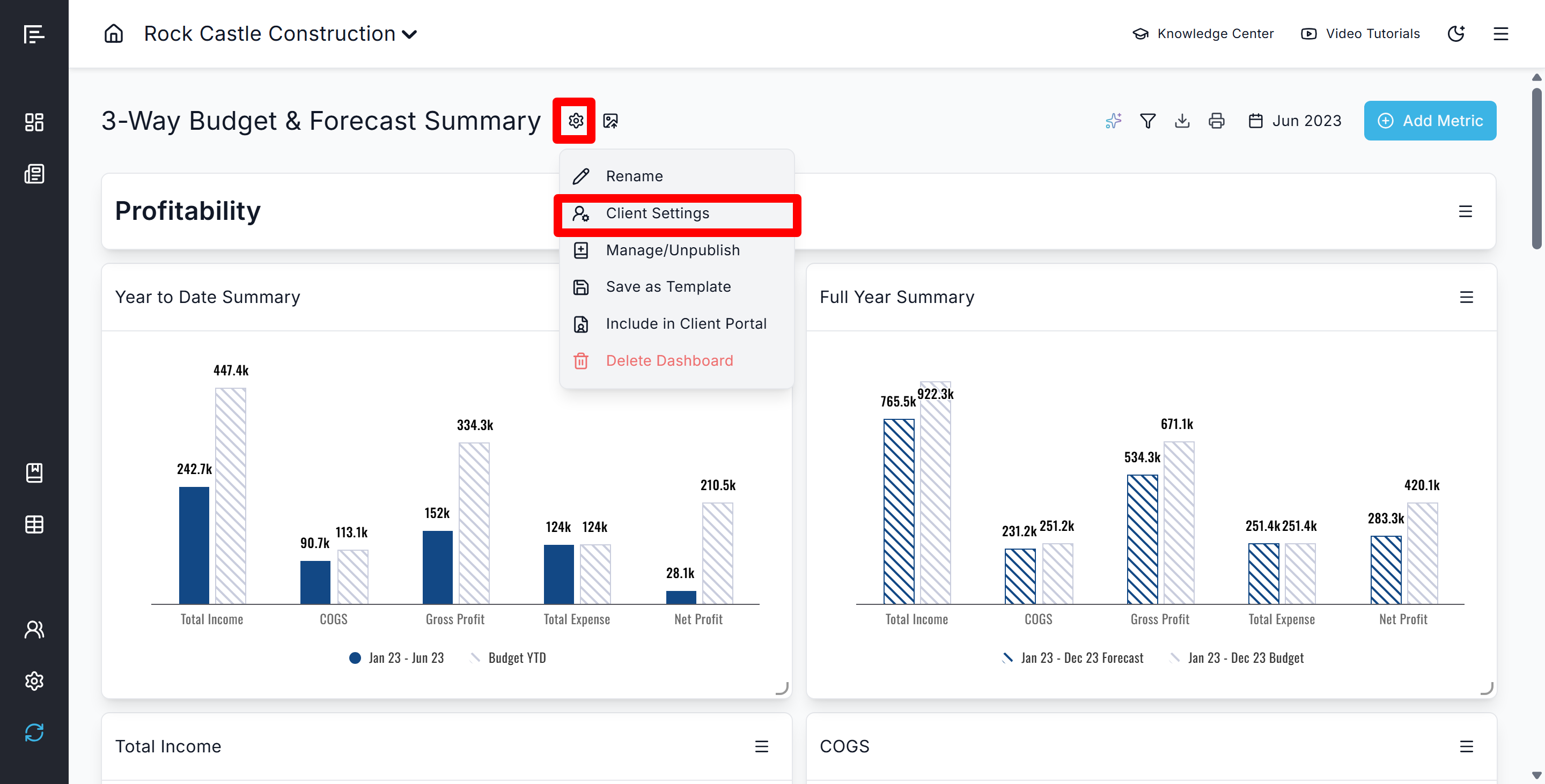Image resolution: width=1545 pixels, height=784 pixels.
Task: Click the print icon
Action: [1216, 121]
